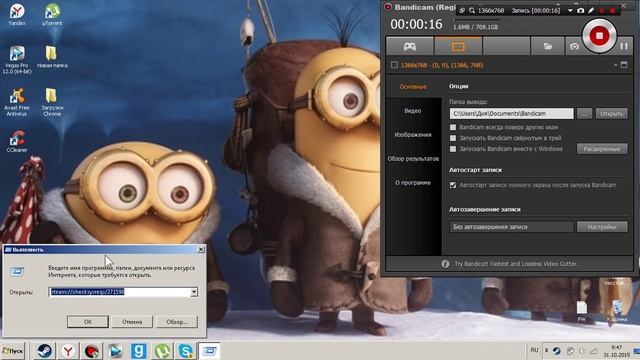Expand the dropdown arrow in the recording overlay bar
The width and height of the screenshot is (640, 360).
point(570,11)
